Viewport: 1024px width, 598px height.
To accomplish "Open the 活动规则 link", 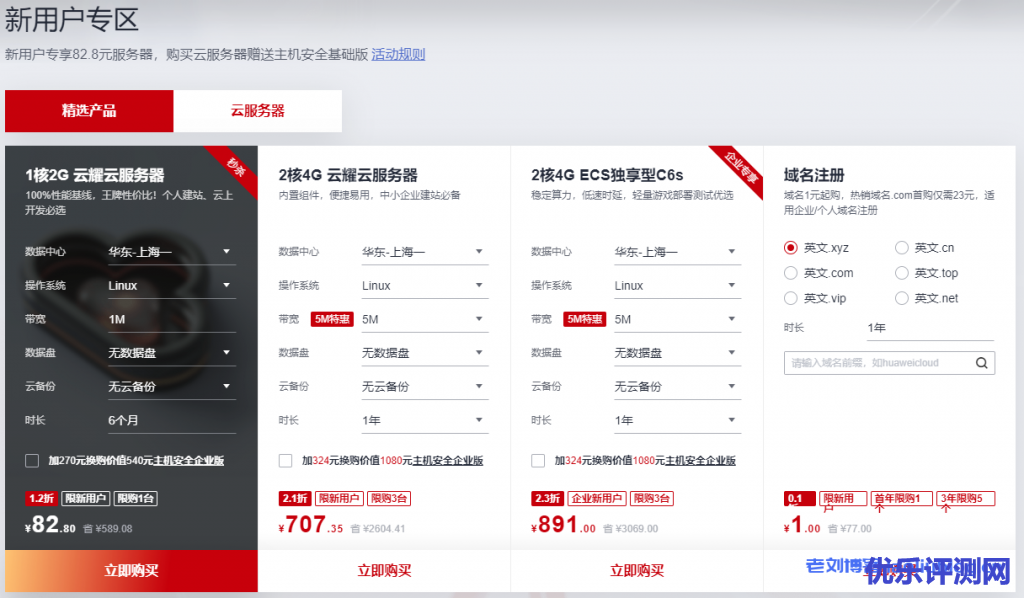I will click(x=398, y=54).
